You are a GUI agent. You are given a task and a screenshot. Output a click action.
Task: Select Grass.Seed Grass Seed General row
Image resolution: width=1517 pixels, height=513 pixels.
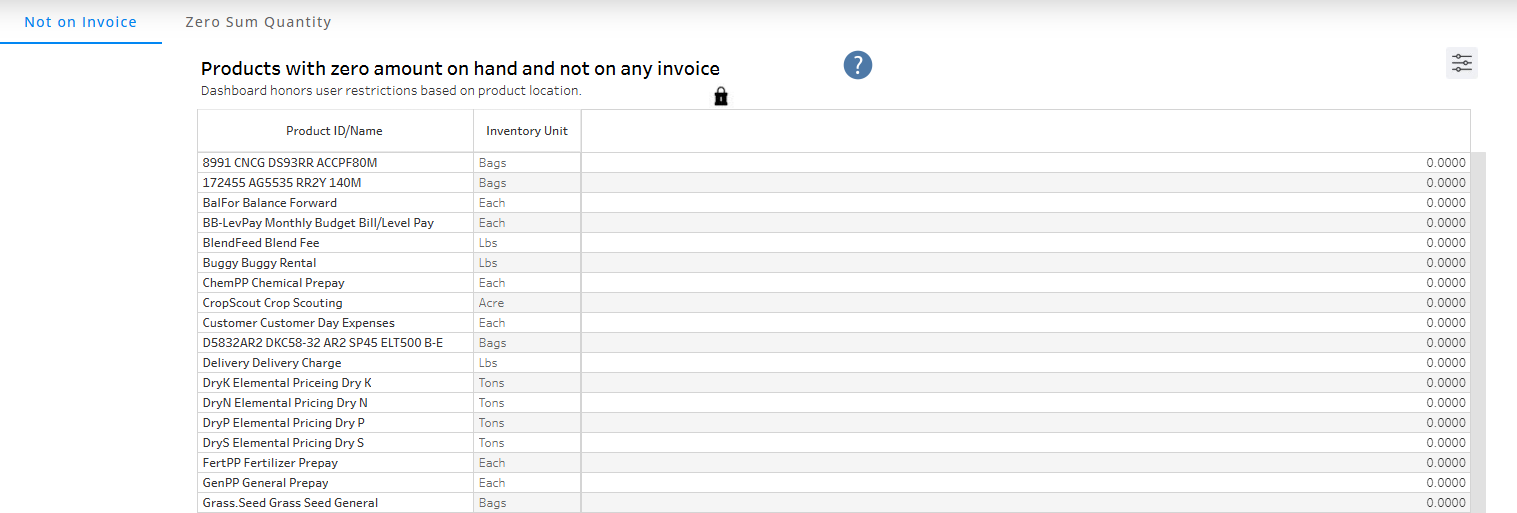click(x=834, y=503)
